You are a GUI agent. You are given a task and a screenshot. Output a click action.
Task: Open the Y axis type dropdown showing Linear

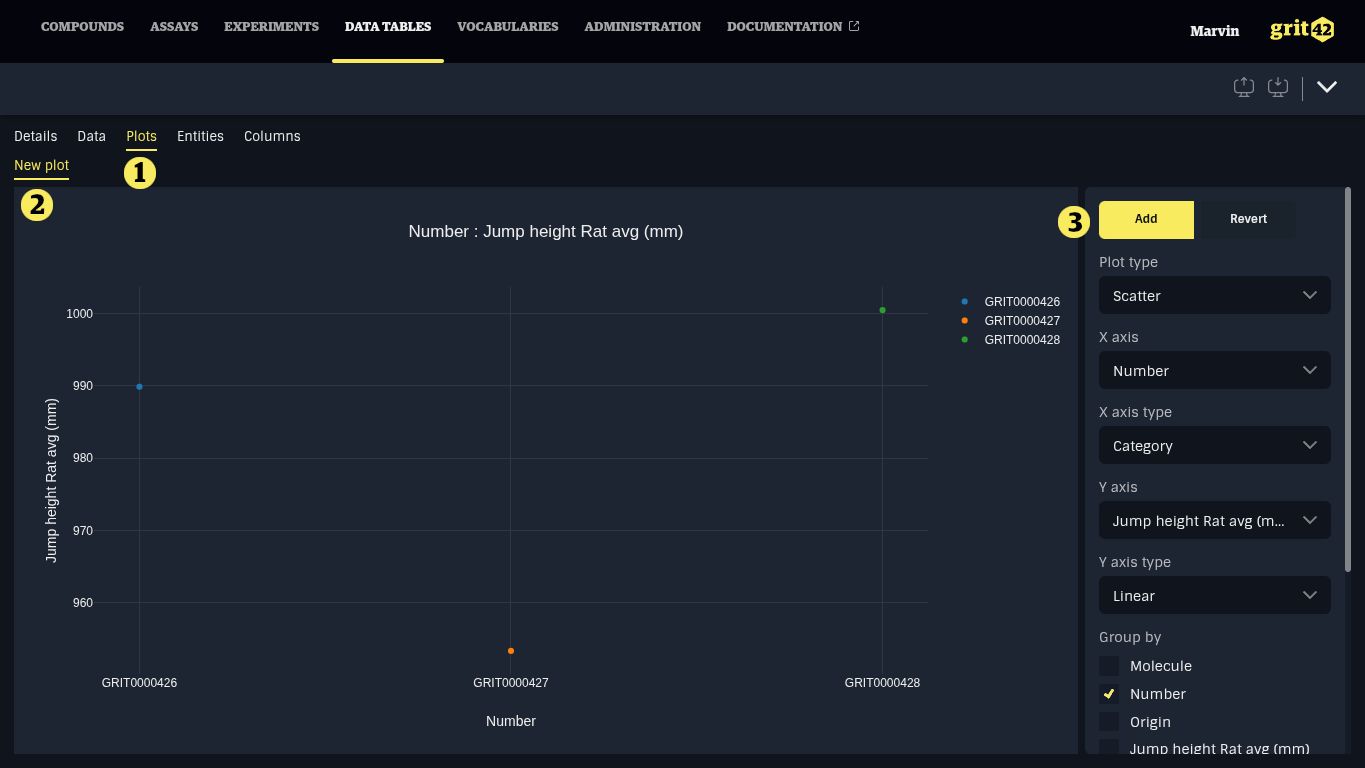coord(1214,596)
